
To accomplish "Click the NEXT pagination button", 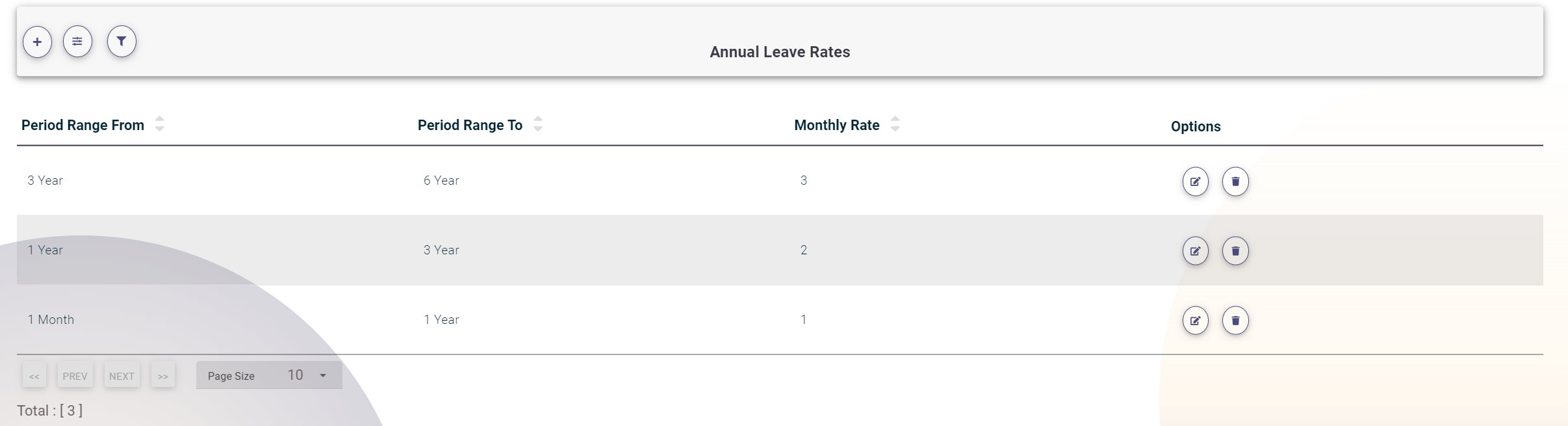I will [x=122, y=375].
